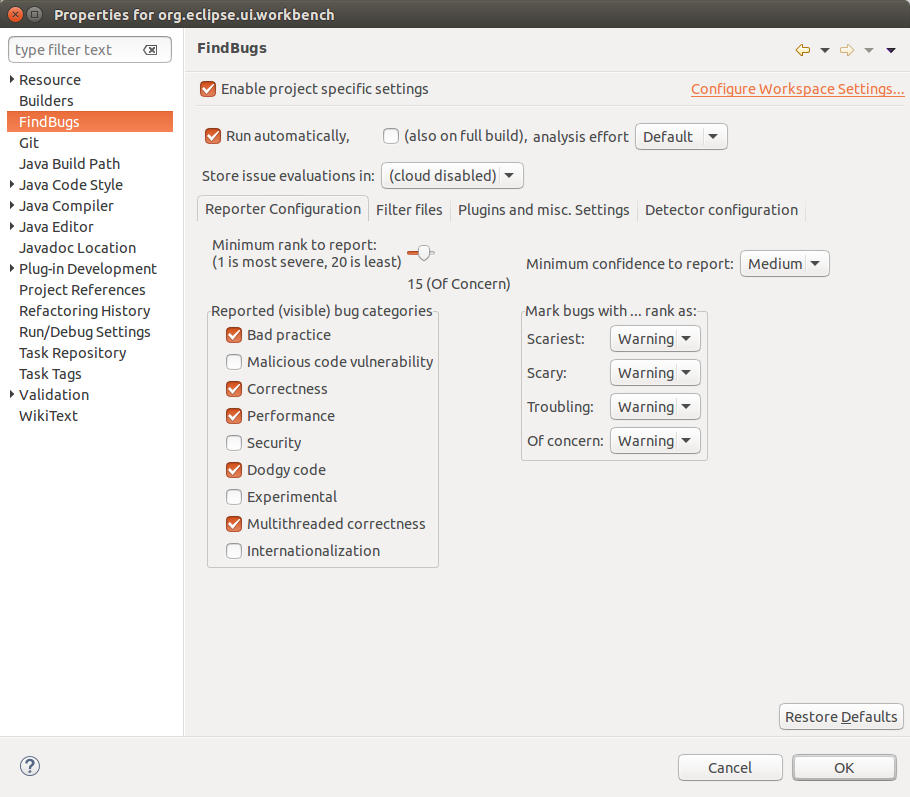Viewport: 910px width, 797px height.
Task: Select Run/Debug Settings entry
Action: [85, 332]
